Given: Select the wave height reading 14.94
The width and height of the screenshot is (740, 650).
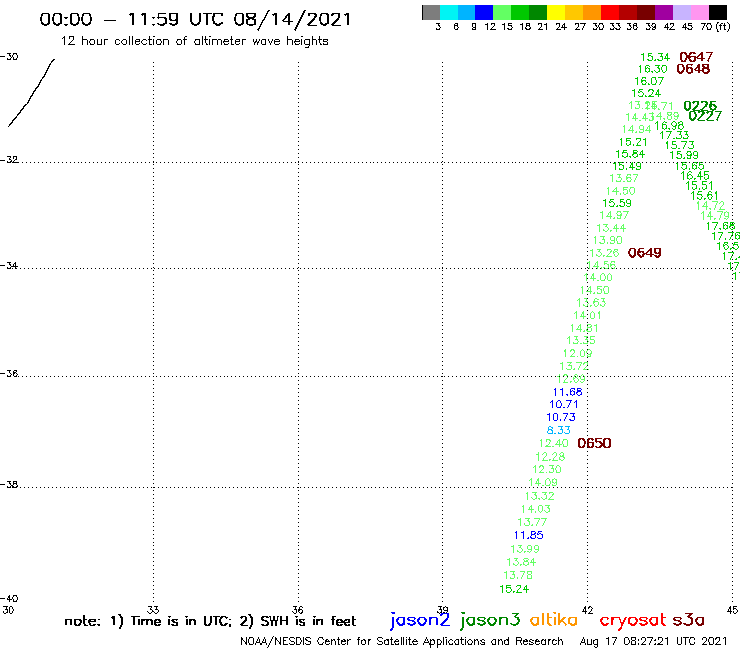Looking at the screenshot, I should 637,129.
